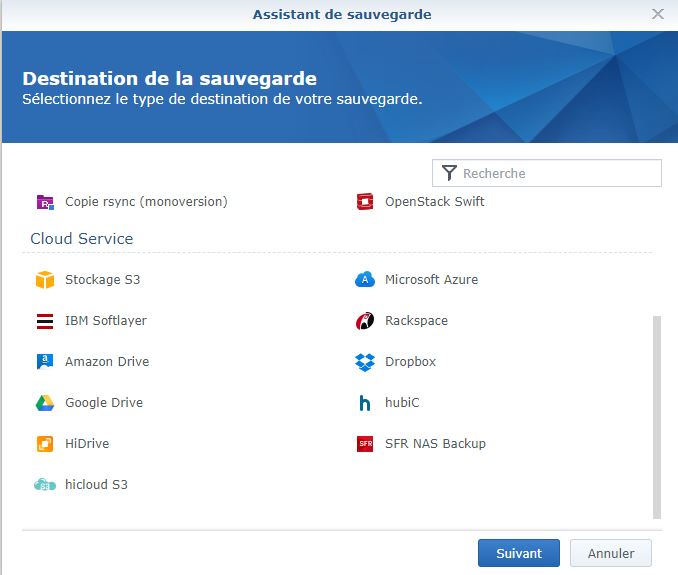Click the orange HiDrive icon

45,444
